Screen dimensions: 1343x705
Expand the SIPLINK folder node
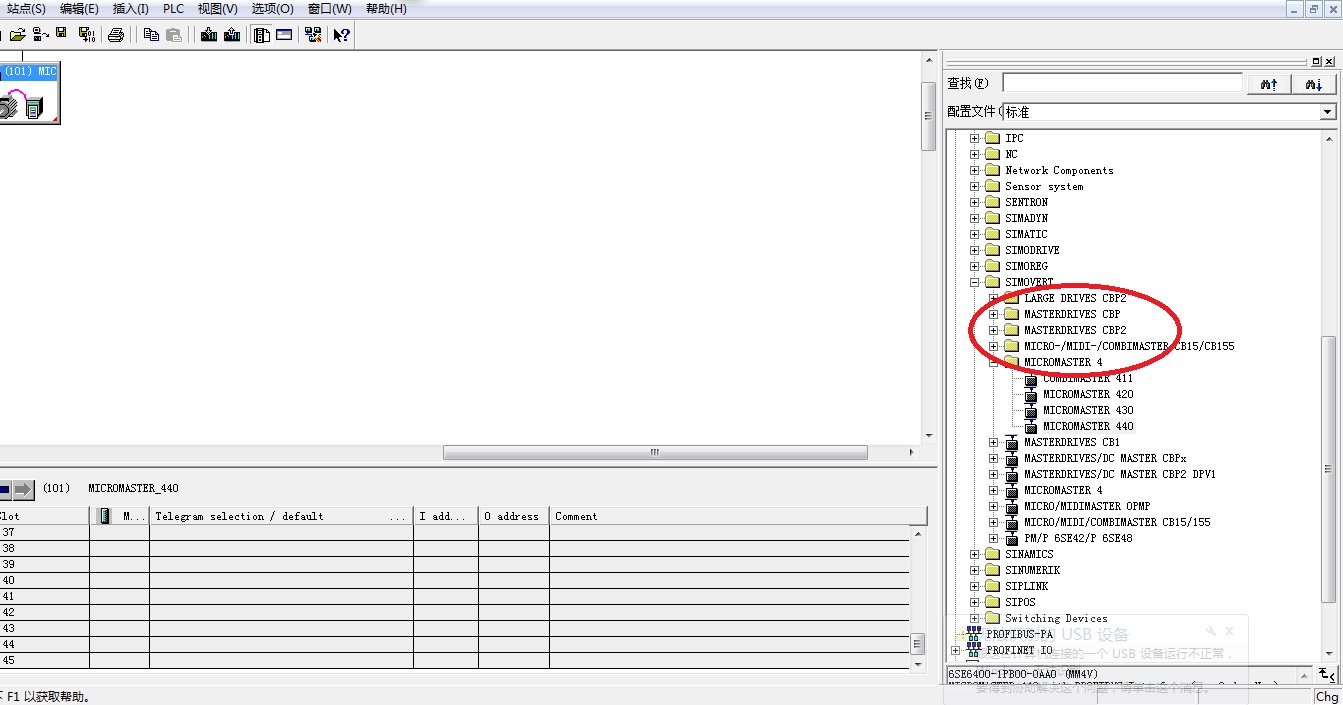974,586
